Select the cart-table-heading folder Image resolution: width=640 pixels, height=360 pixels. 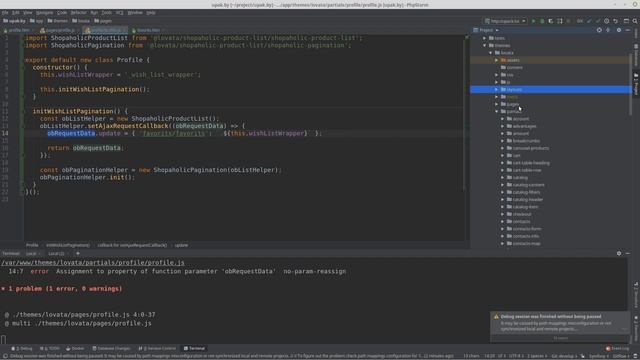point(531,163)
